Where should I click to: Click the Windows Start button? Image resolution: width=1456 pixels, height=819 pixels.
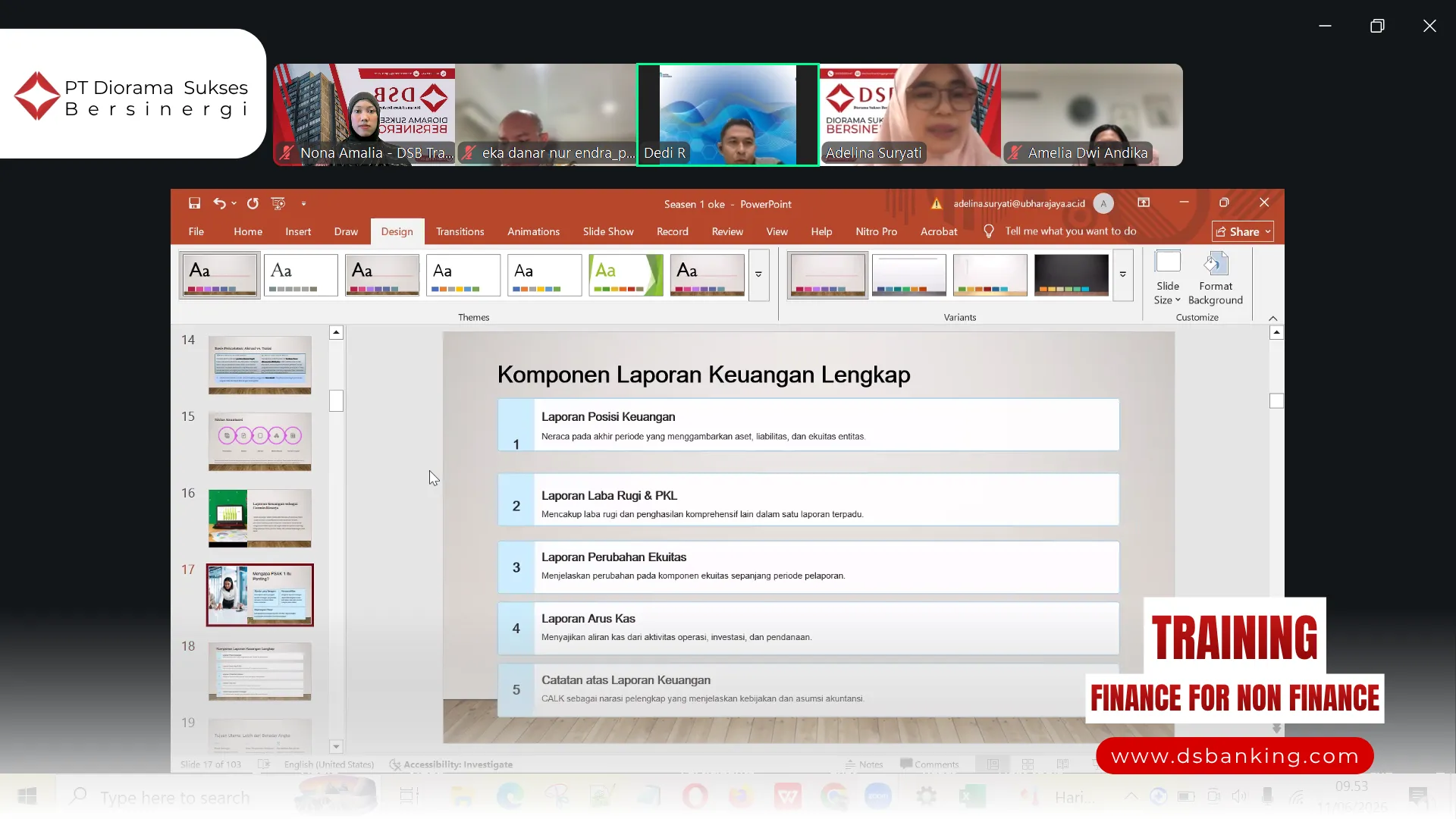point(27,796)
